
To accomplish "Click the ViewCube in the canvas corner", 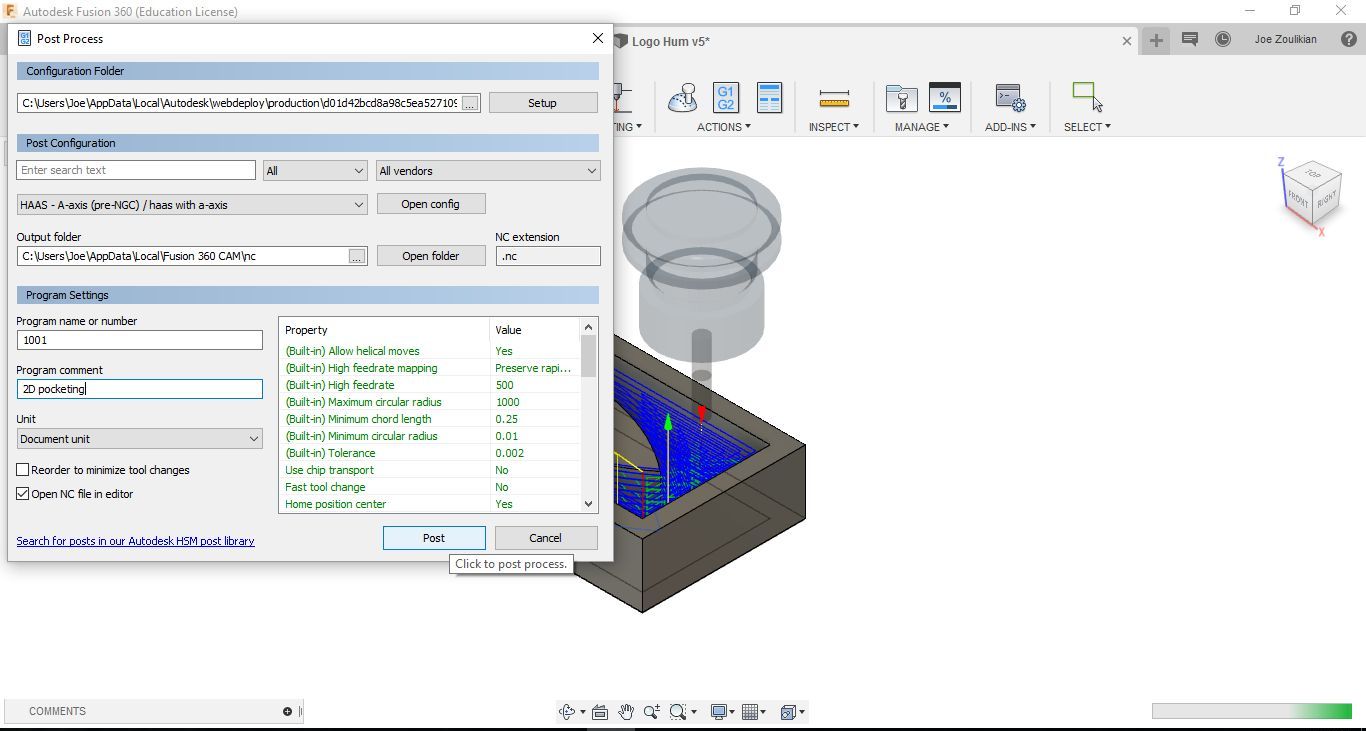I will tap(1311, 193).
